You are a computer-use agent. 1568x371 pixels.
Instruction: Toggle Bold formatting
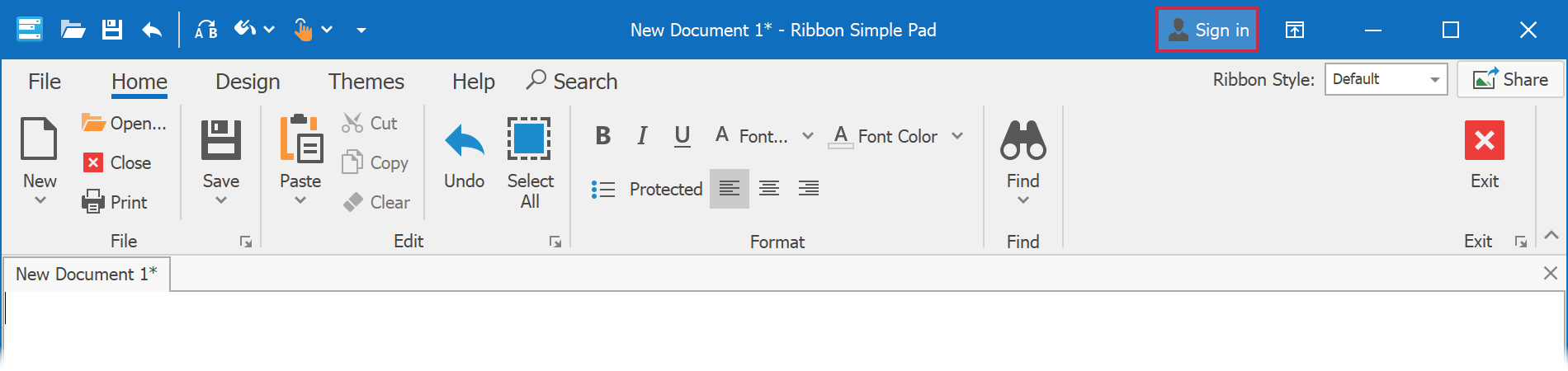click(x=603, y=136)
